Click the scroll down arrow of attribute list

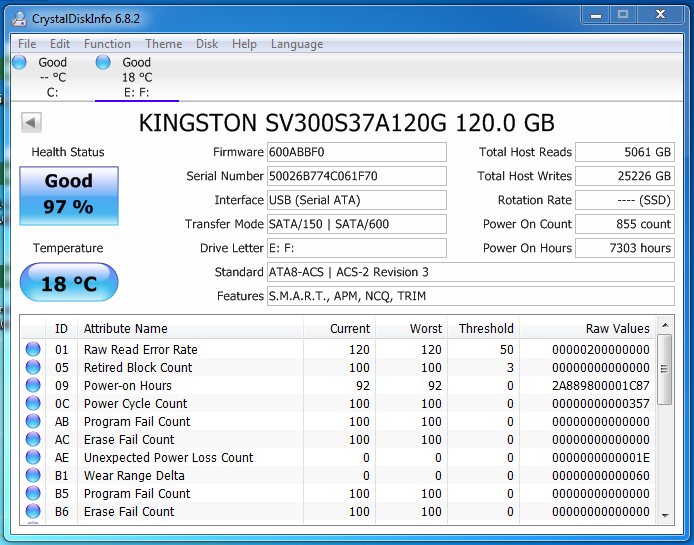tap(664, 515)
